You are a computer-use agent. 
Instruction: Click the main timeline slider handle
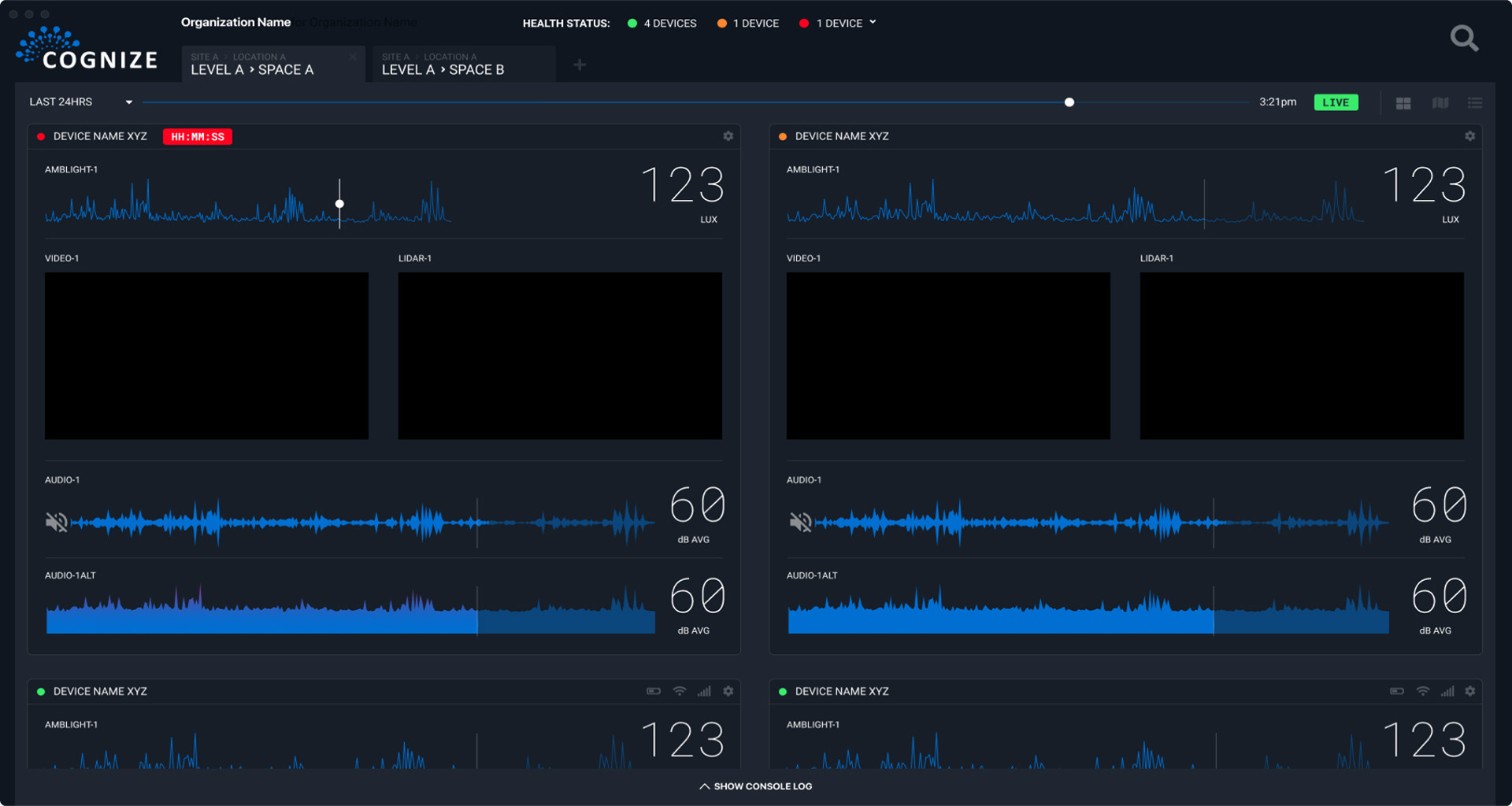point(1069,102)
